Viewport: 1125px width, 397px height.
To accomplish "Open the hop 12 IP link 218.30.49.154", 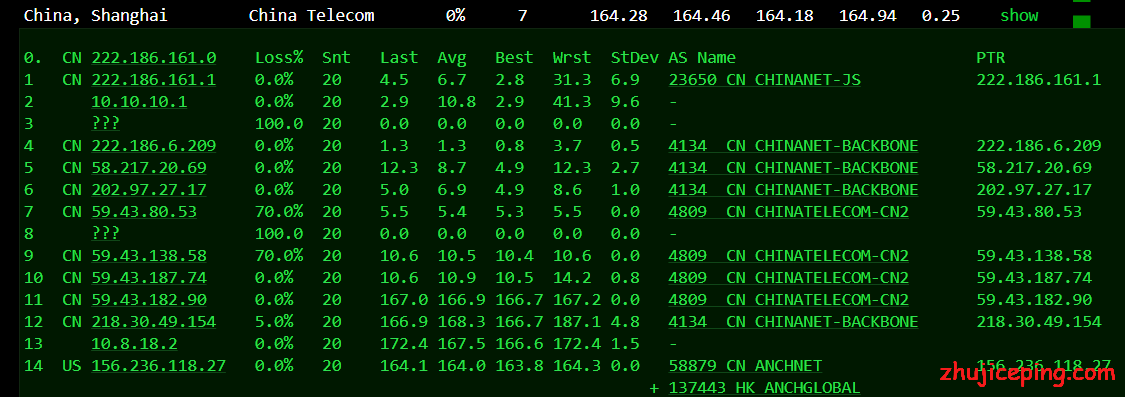I will [x=154, y=322].
